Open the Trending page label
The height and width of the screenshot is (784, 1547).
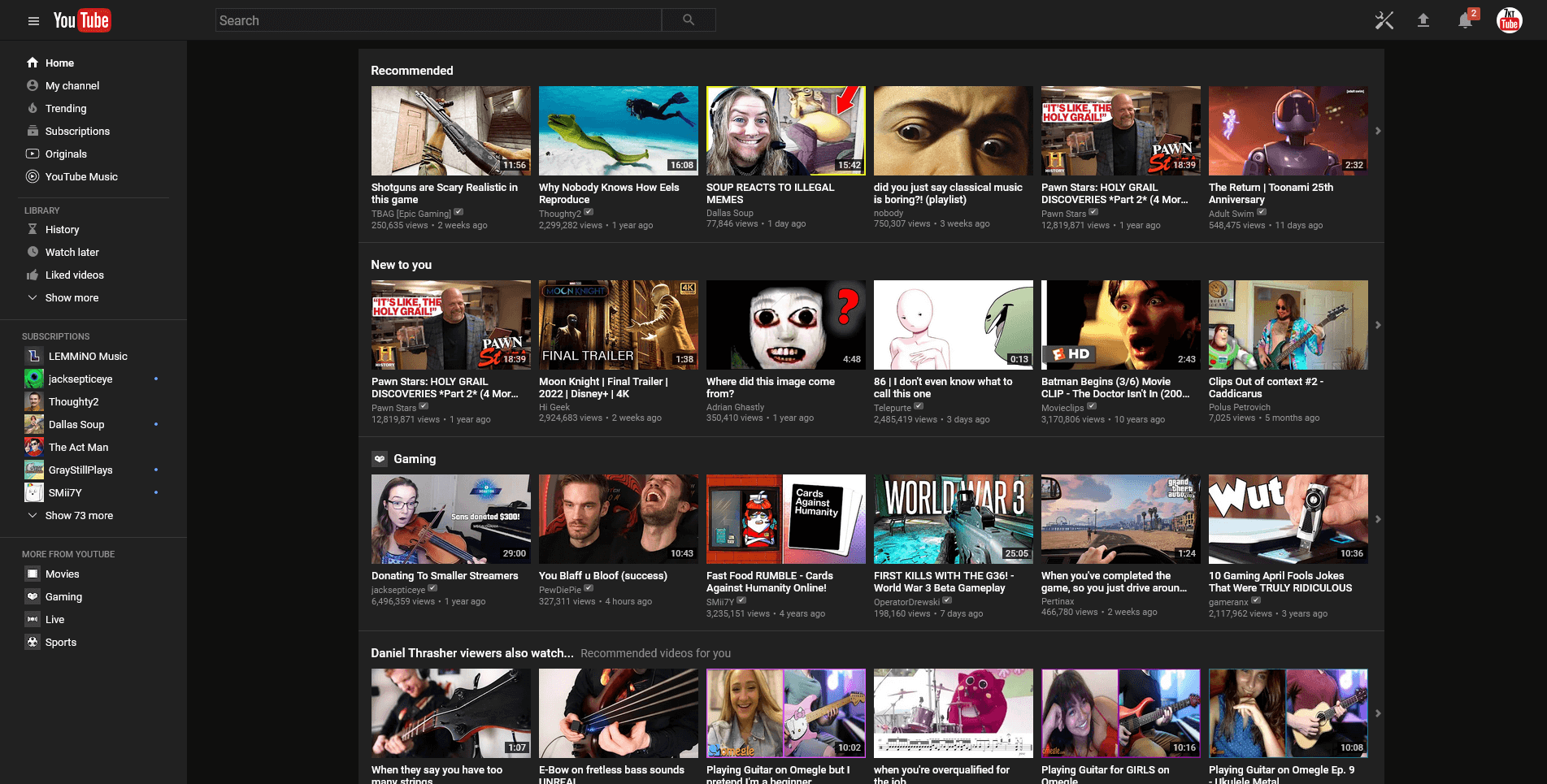(x=66, y=108)
